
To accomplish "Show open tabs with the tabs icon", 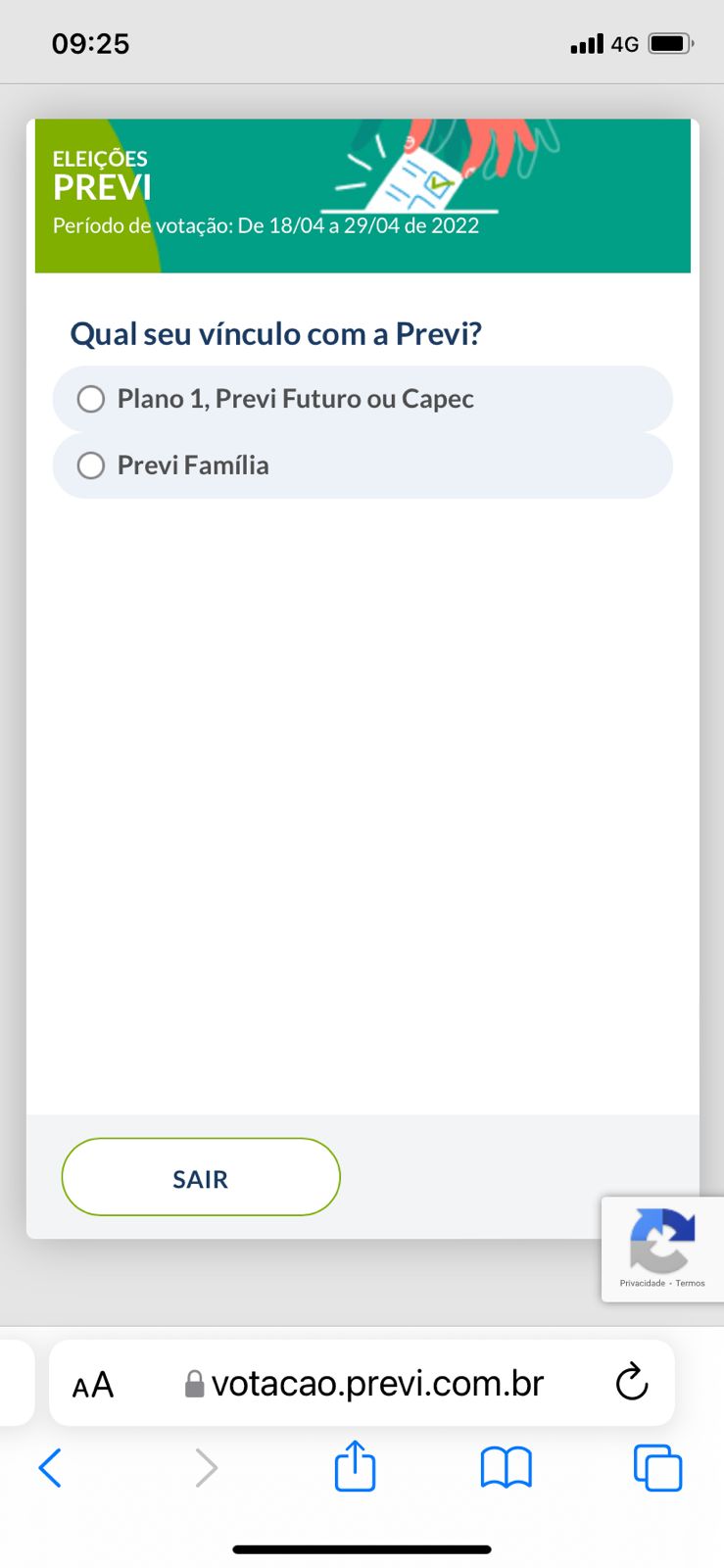I will (x=657, y=1468).
